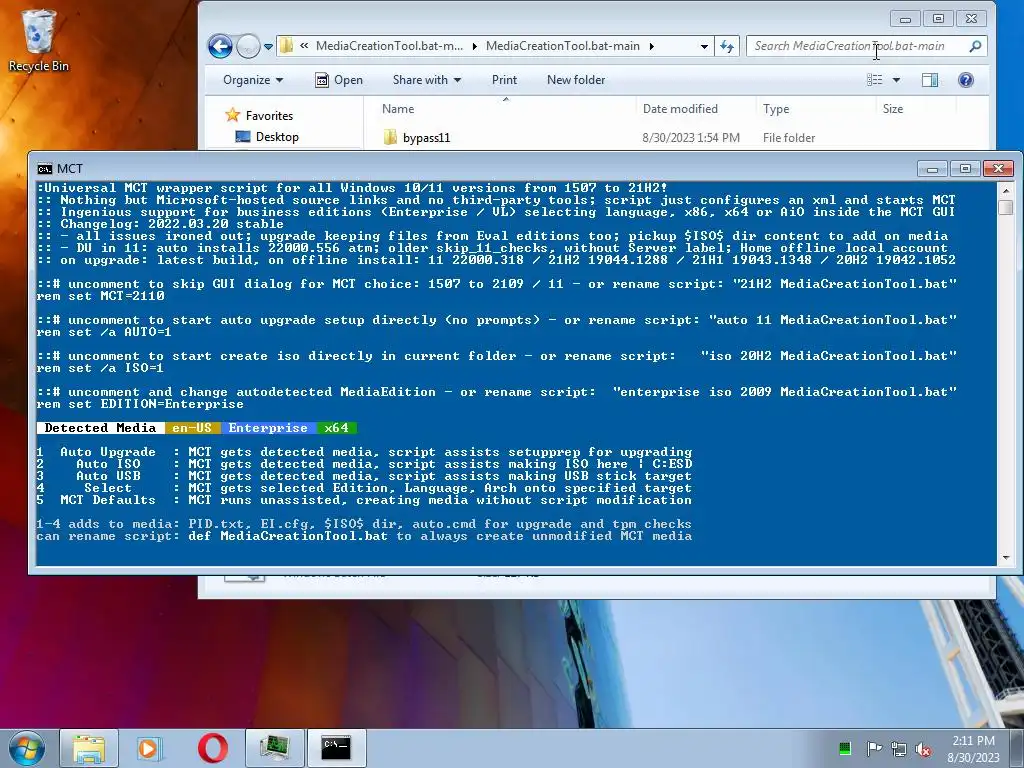Open Action Center flag icon

874,748
